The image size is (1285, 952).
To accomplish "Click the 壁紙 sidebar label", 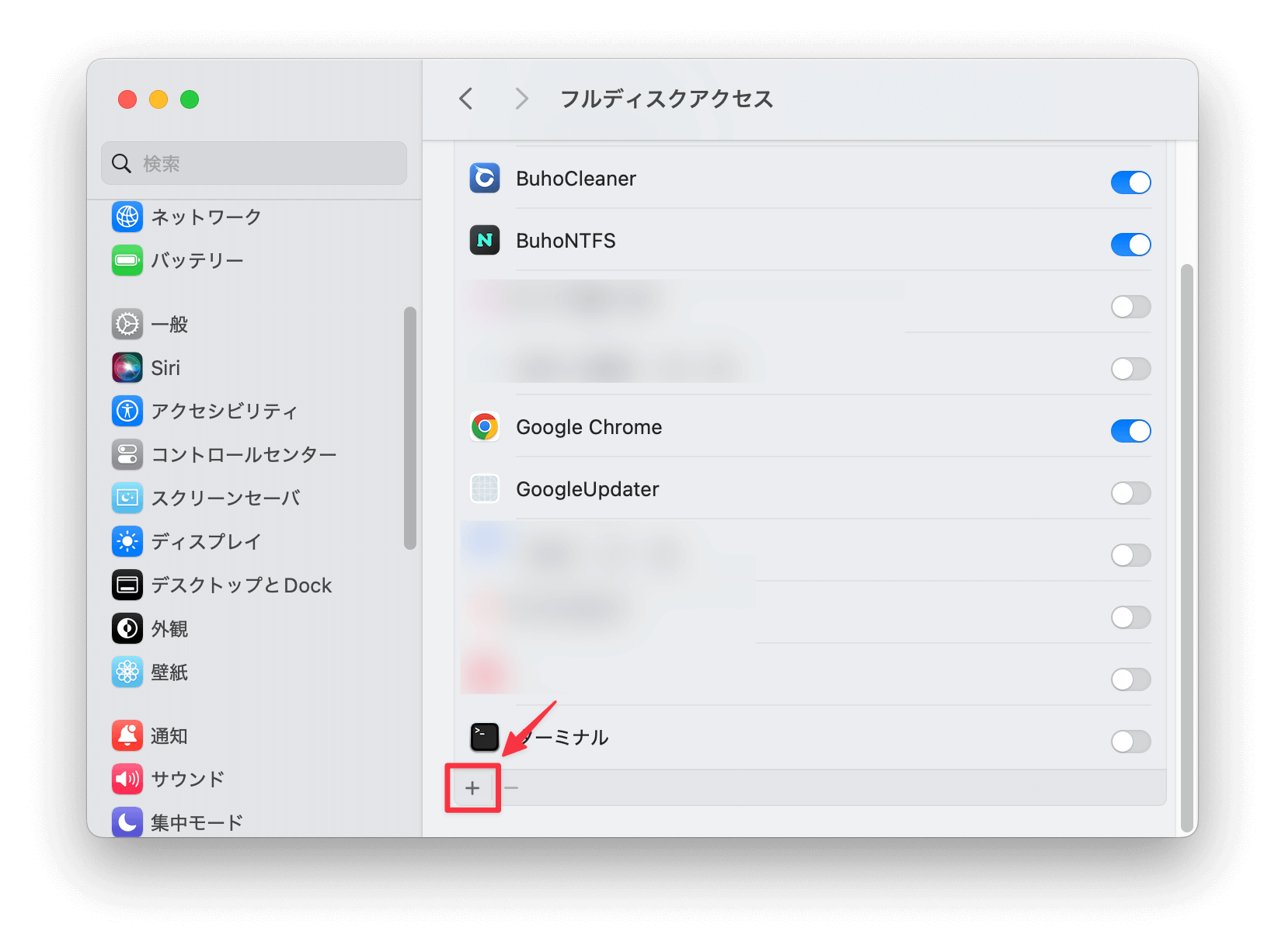I will 169,672.
